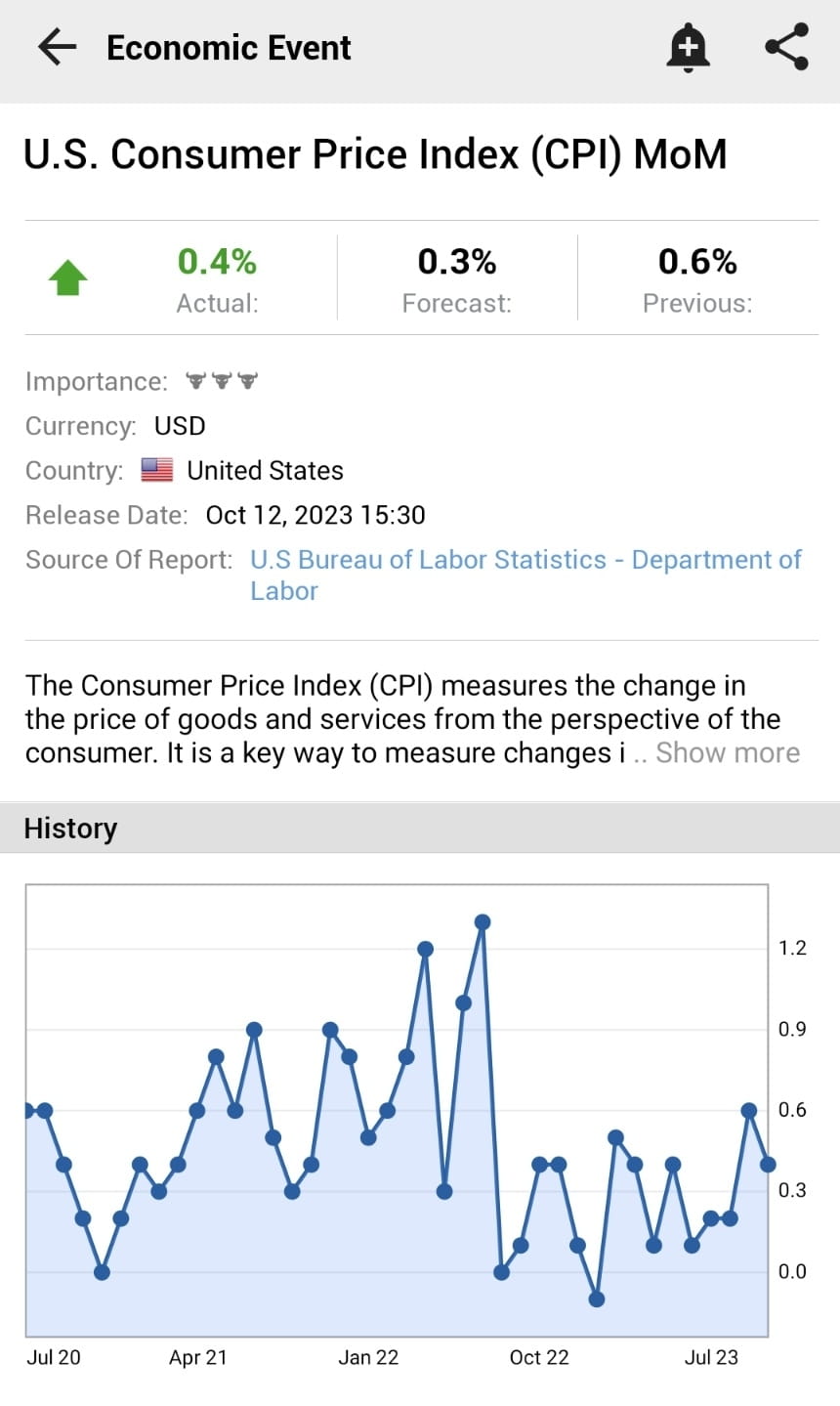The image size is (840, 1406).
Task: Add an alert with the bell icon
Action: click(688, 47)
